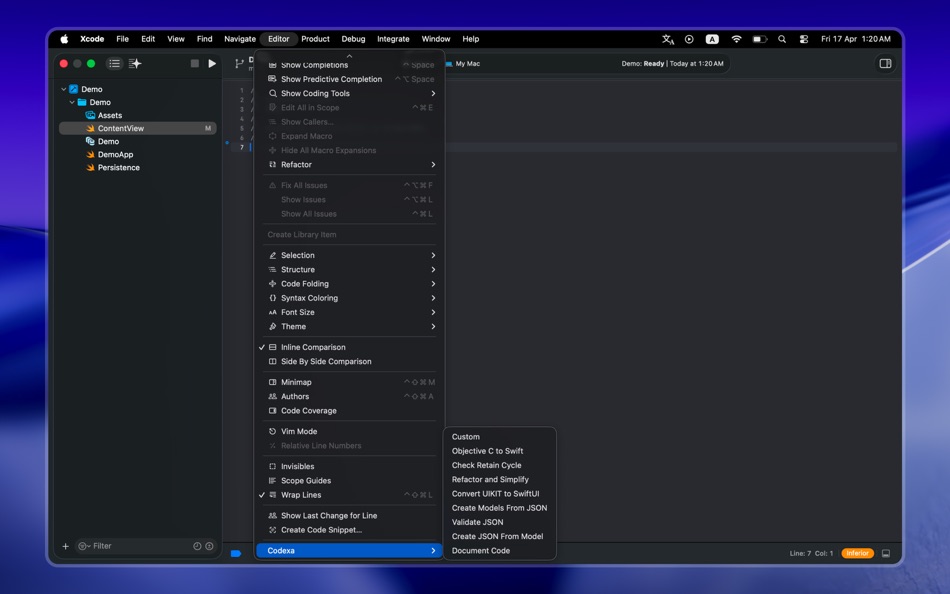950x594 pixels.
Task: Disable Wrap Lines option
Action: click(350, 495)
